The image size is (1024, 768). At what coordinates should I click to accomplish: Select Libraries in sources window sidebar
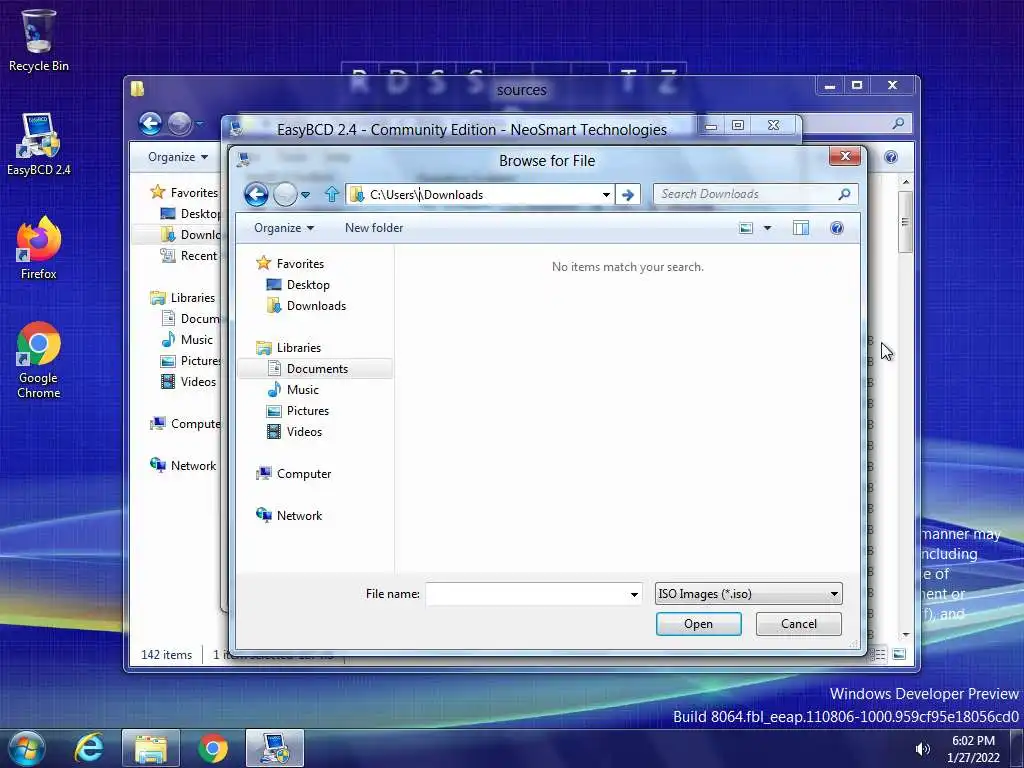(183, 297)
